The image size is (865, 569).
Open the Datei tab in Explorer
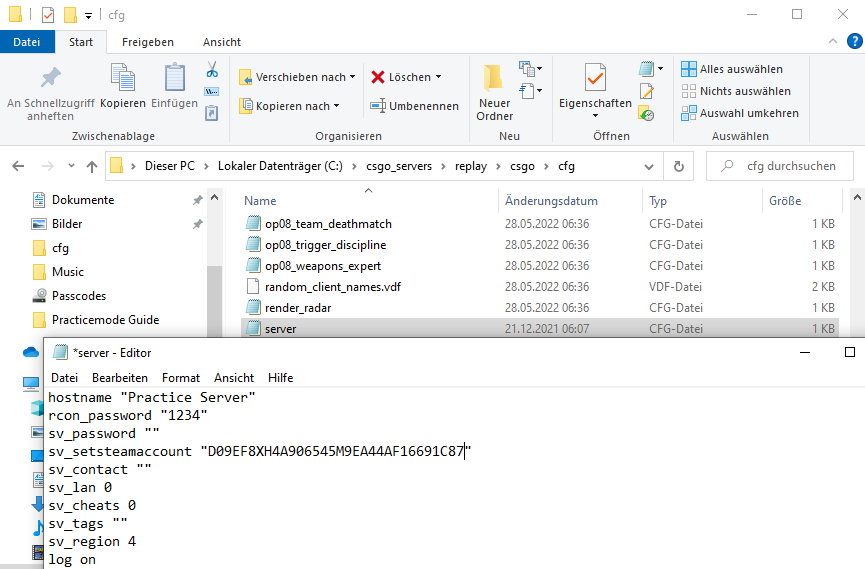(x=27, y=42)
